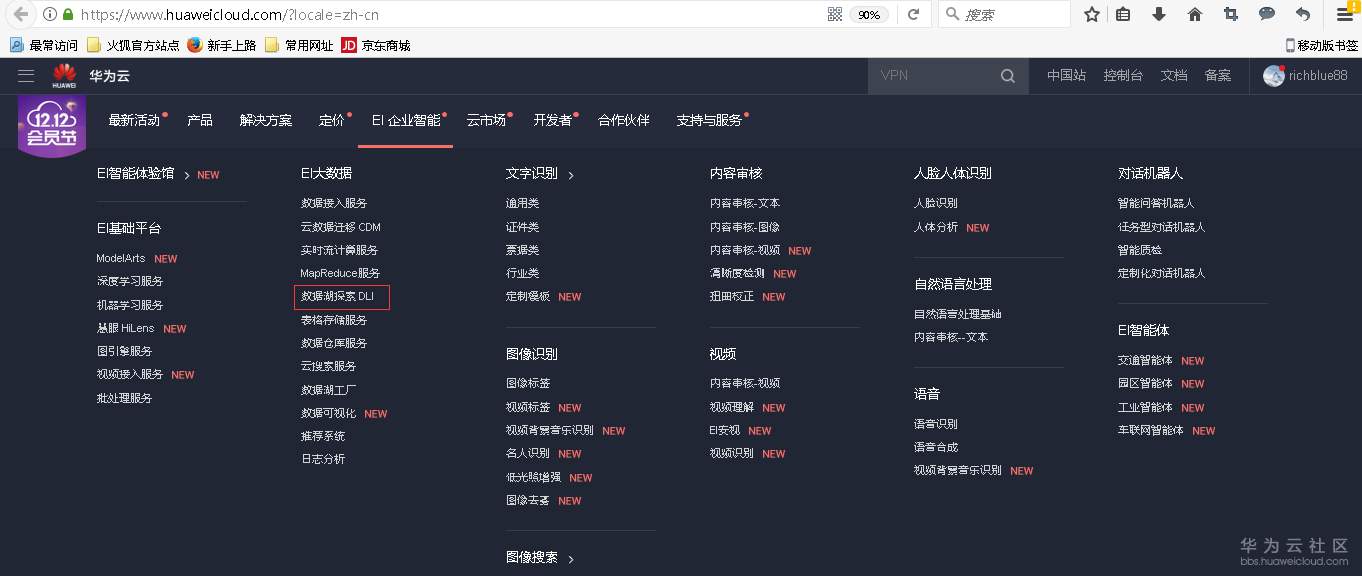The height and width of the screenshot is (576, 1362).
Task: Expand the 图像搜索 category arrow
Action: coord(570,559)
